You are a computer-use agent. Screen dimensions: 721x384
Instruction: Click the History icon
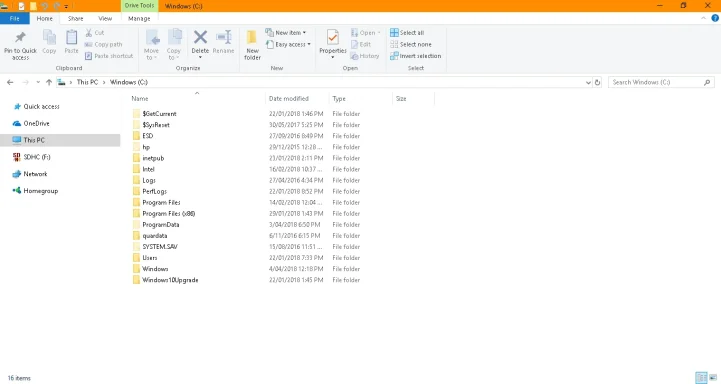(354, 56)
